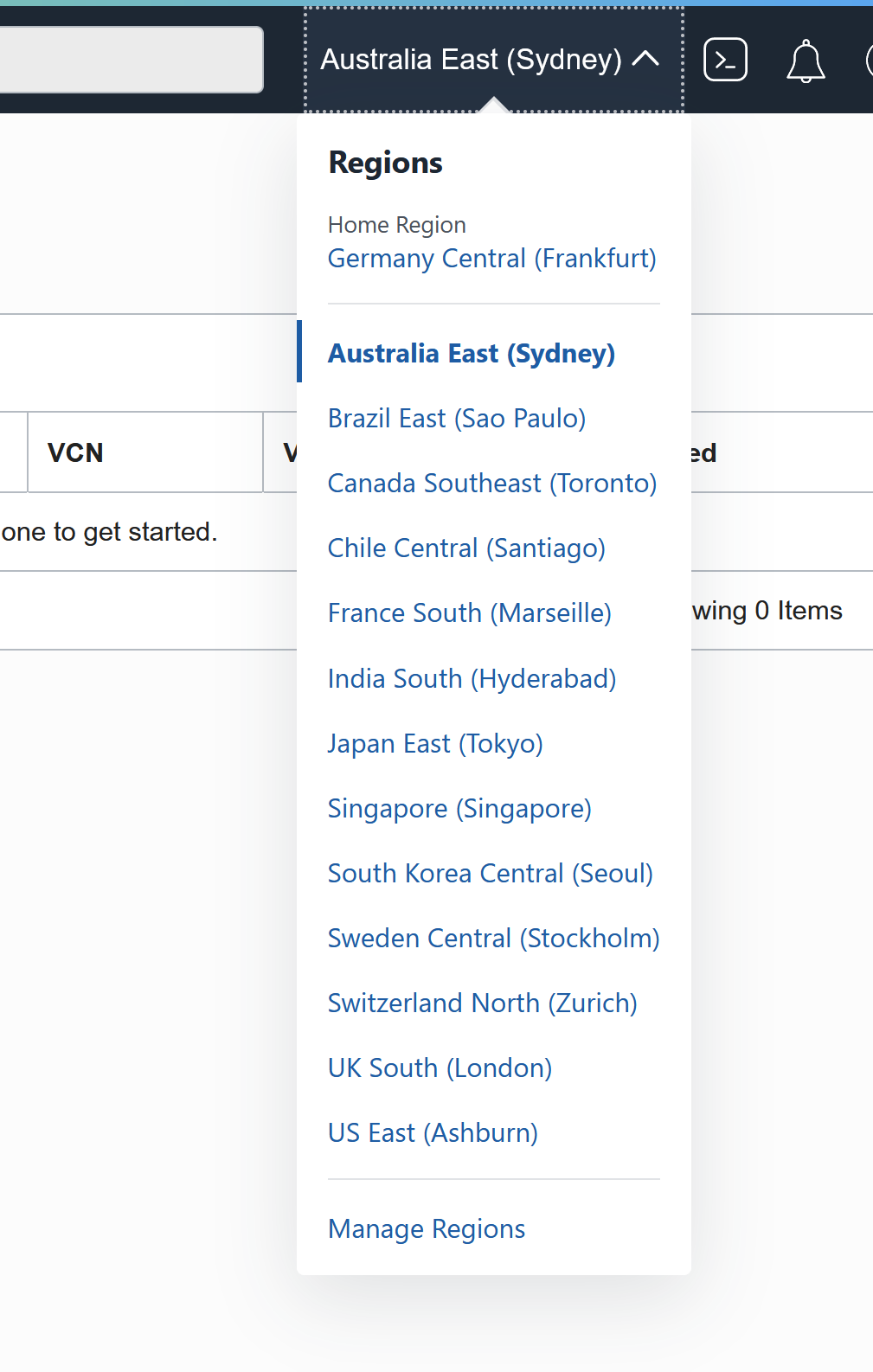Select UK South (London) region

(x=440, y=1068)
